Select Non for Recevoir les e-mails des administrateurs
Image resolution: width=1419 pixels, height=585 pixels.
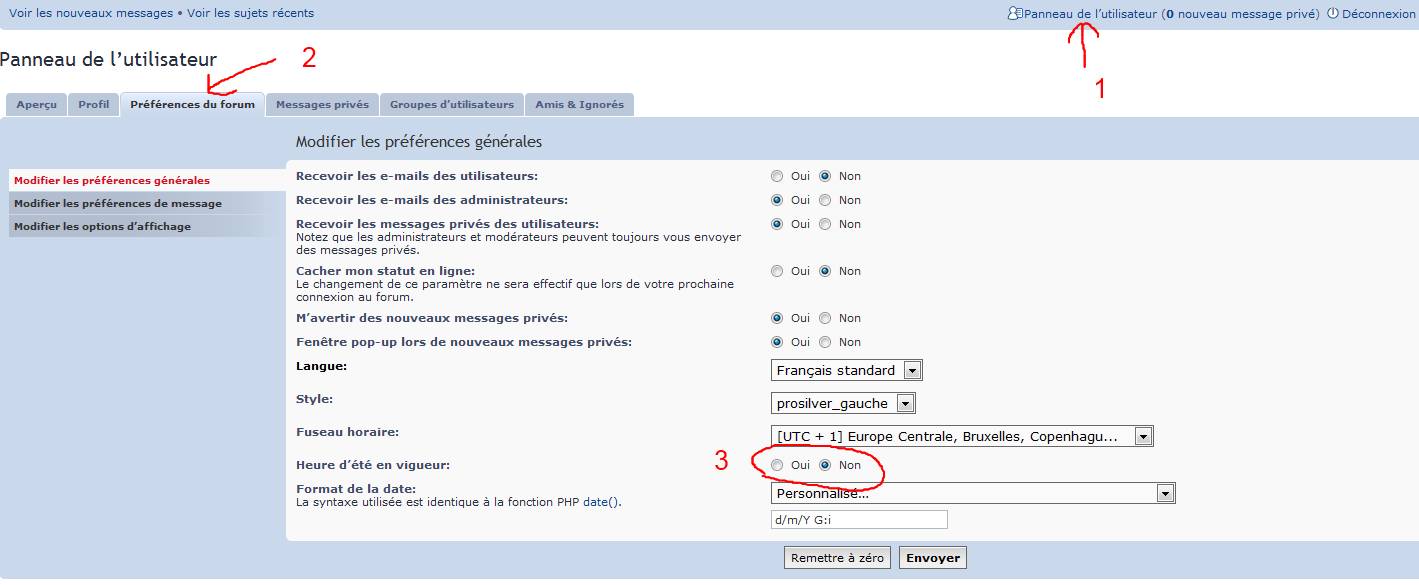point(825,200)
